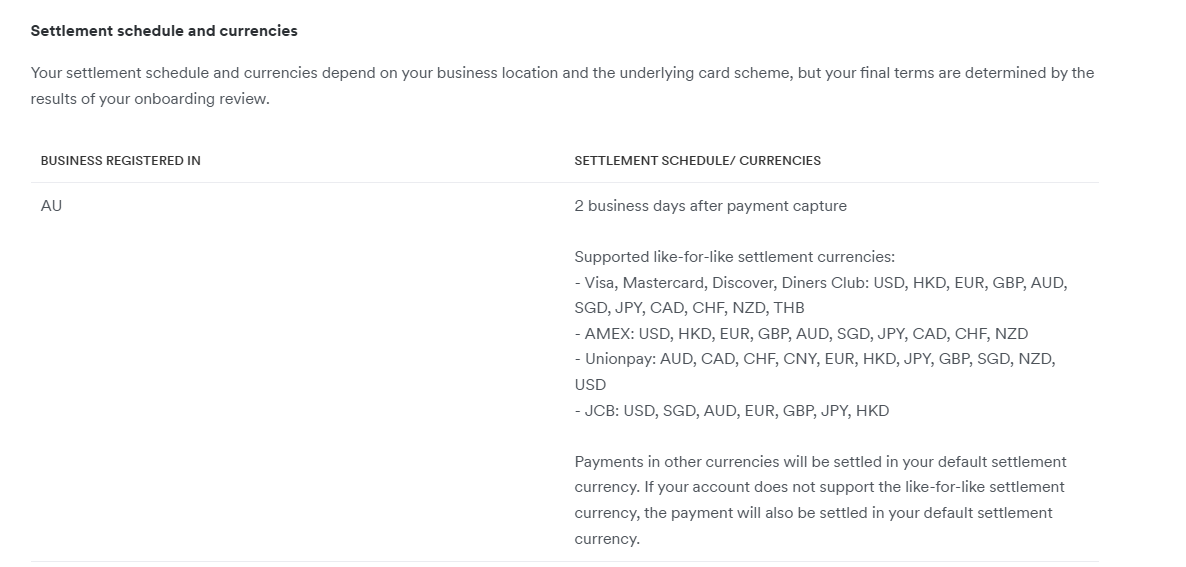Click the lone 'USD' line below Unionpay

590,385
